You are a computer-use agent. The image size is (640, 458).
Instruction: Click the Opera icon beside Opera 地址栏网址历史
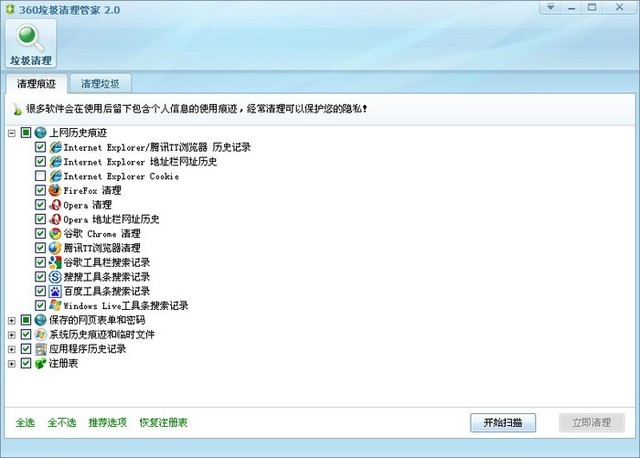55,219
